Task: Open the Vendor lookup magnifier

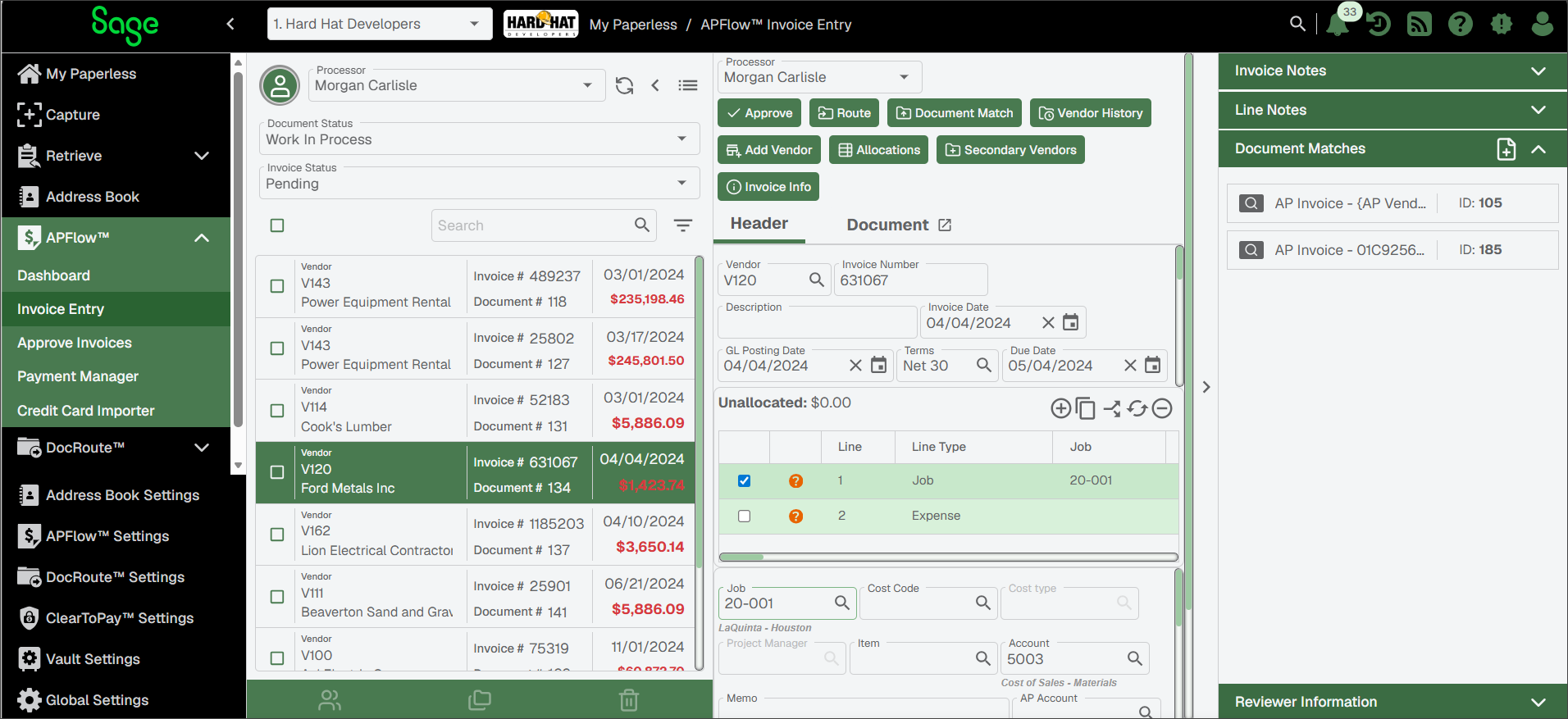Action: pyautogui.click(x=817, y=280)
